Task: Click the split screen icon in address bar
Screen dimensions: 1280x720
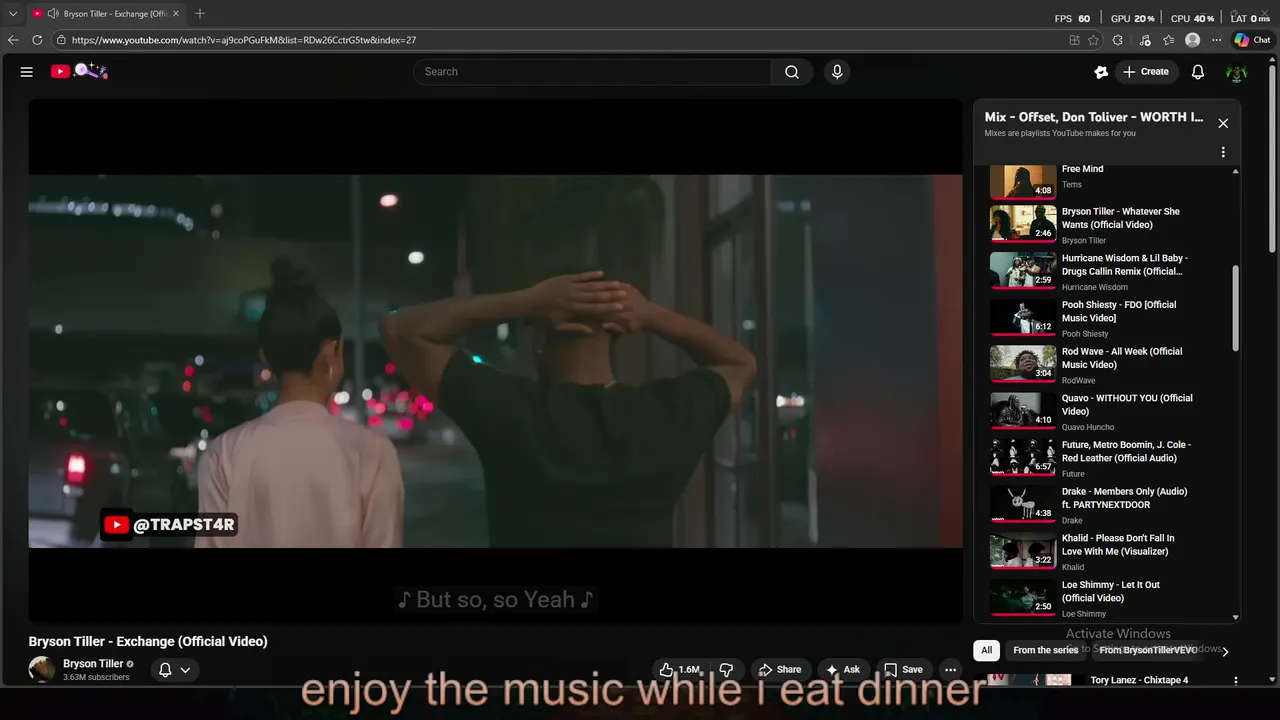Action: point(1074,40)
